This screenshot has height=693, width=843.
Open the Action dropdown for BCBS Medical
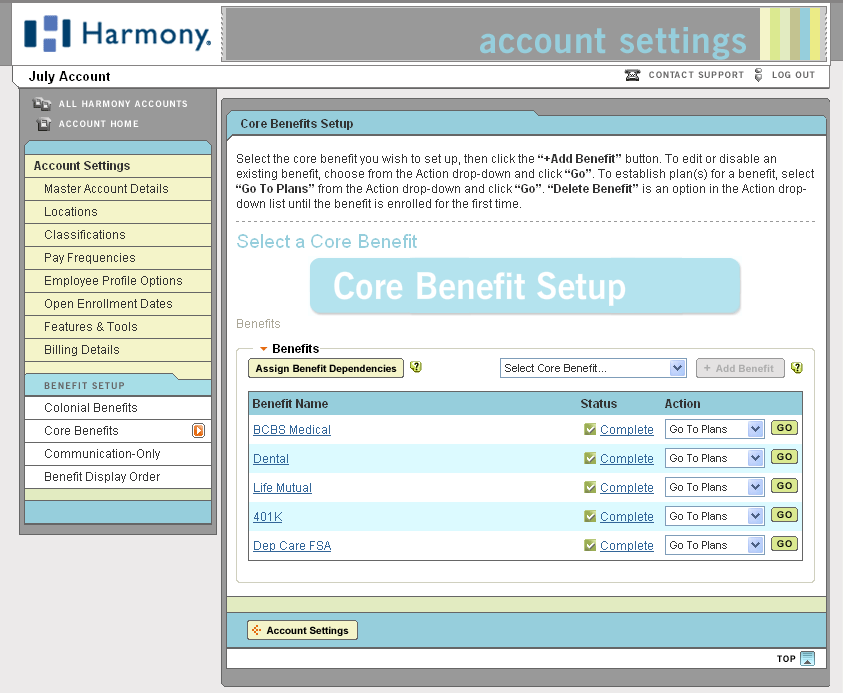click(x=714, y=429)
